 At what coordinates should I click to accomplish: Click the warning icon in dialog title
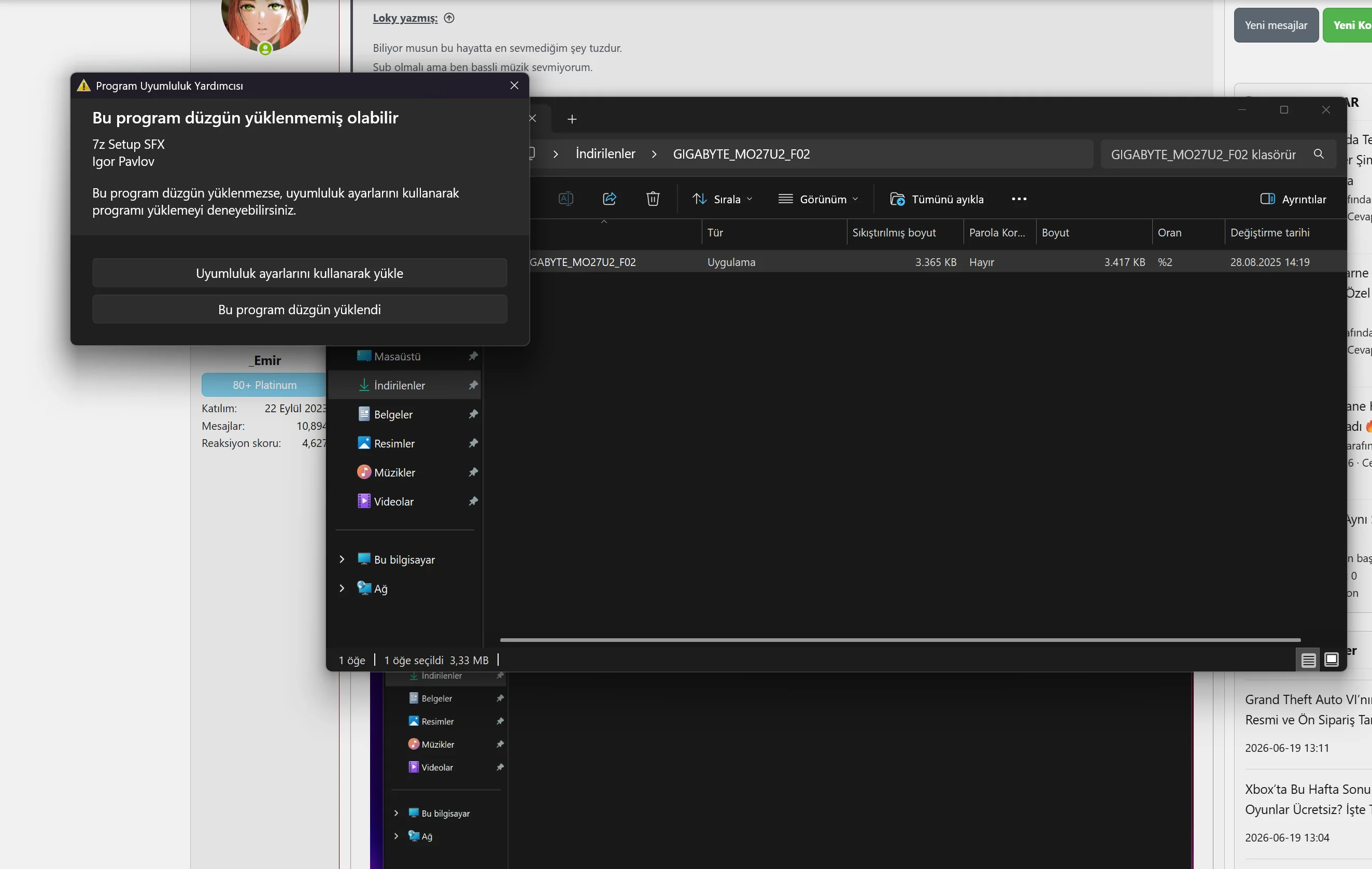[x=84, y=86]
